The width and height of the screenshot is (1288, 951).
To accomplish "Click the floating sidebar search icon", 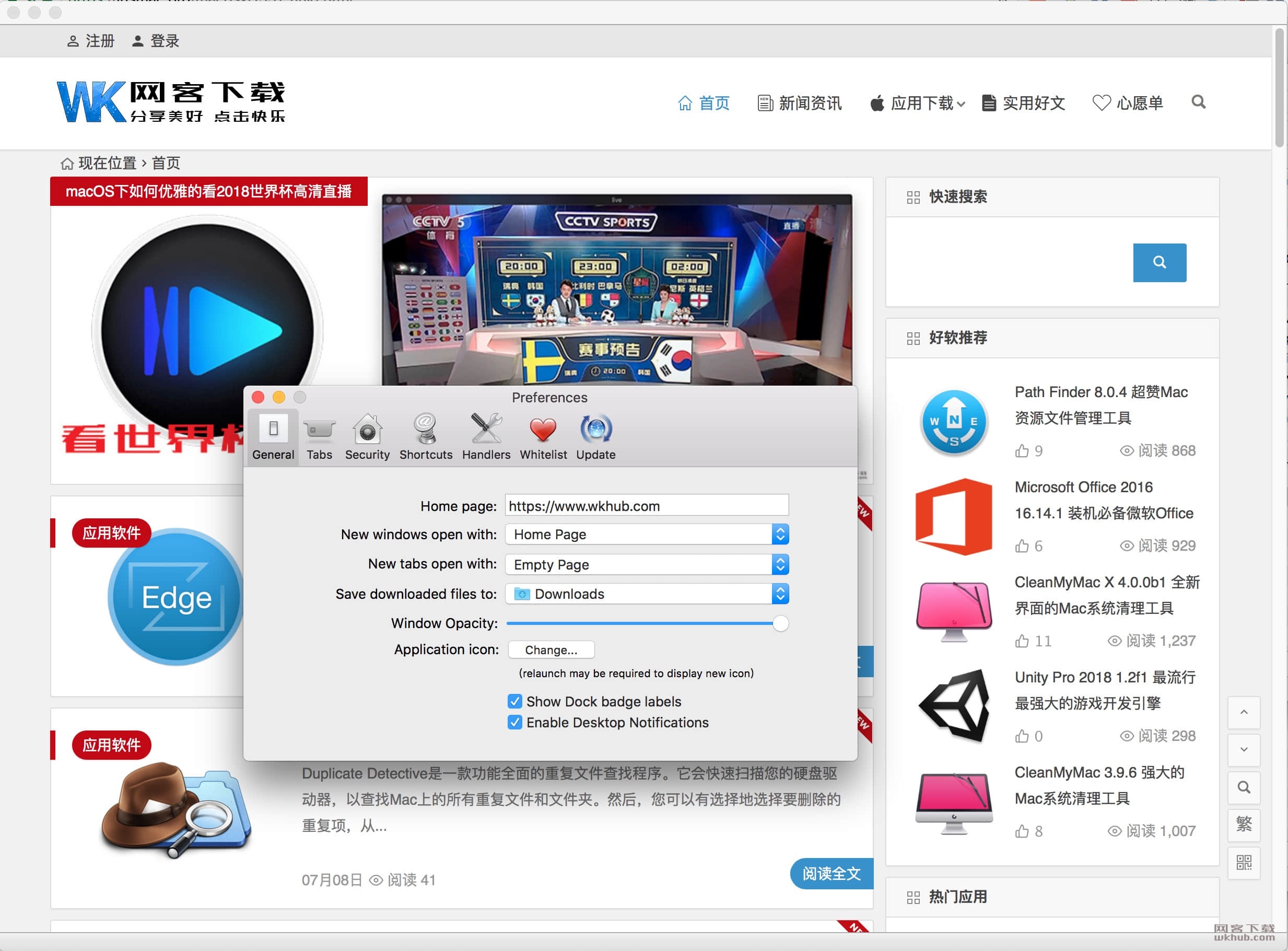I will (x=1244, y=787).
